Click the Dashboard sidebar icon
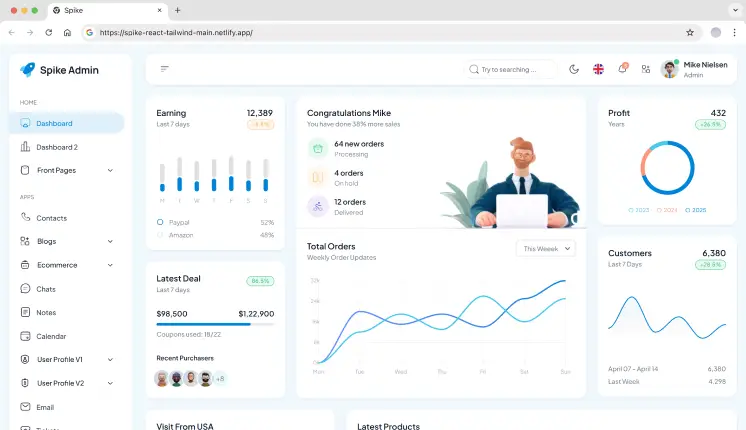 coord(25,123)
